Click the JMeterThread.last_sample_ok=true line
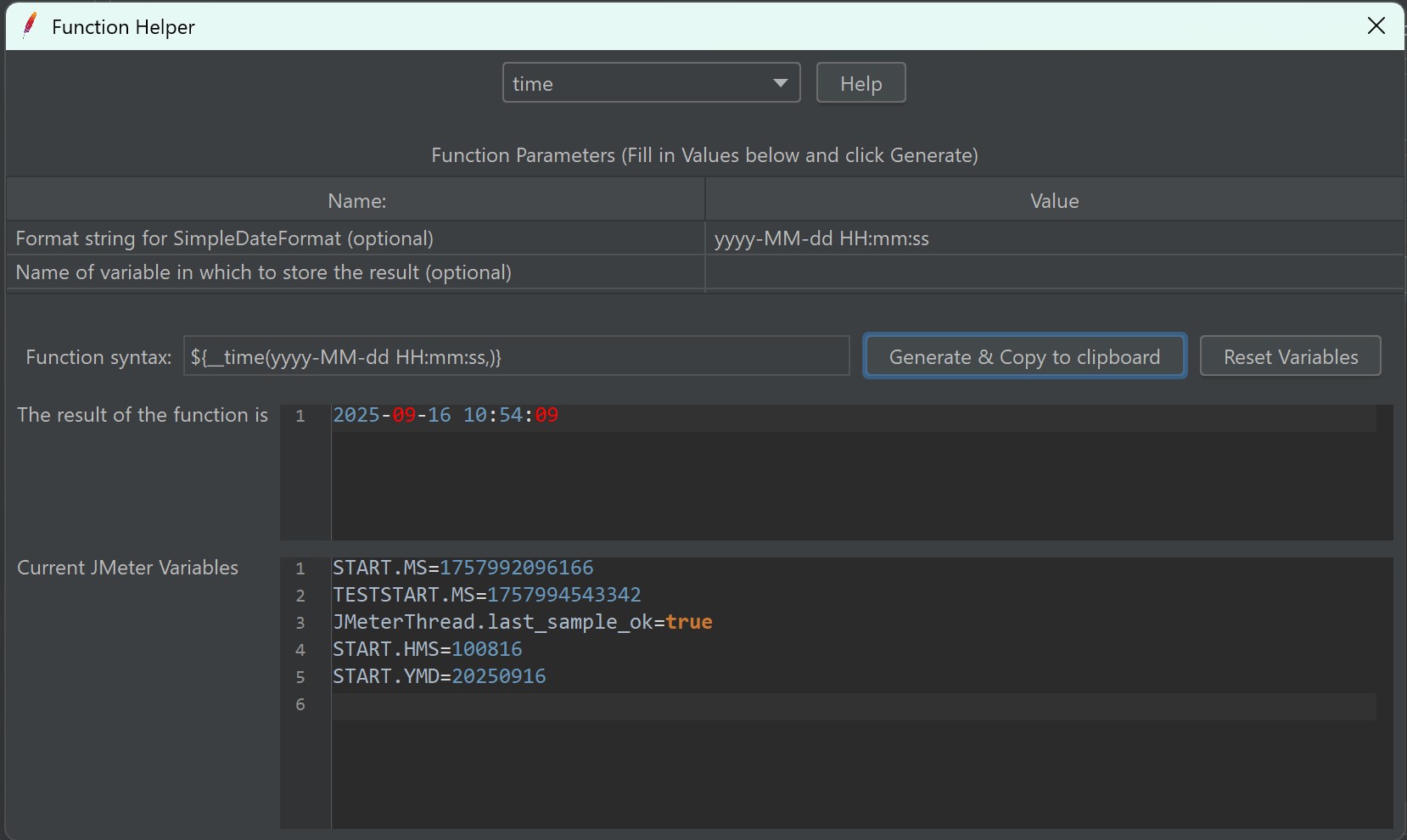The image size is (1407, 840). 522,622
